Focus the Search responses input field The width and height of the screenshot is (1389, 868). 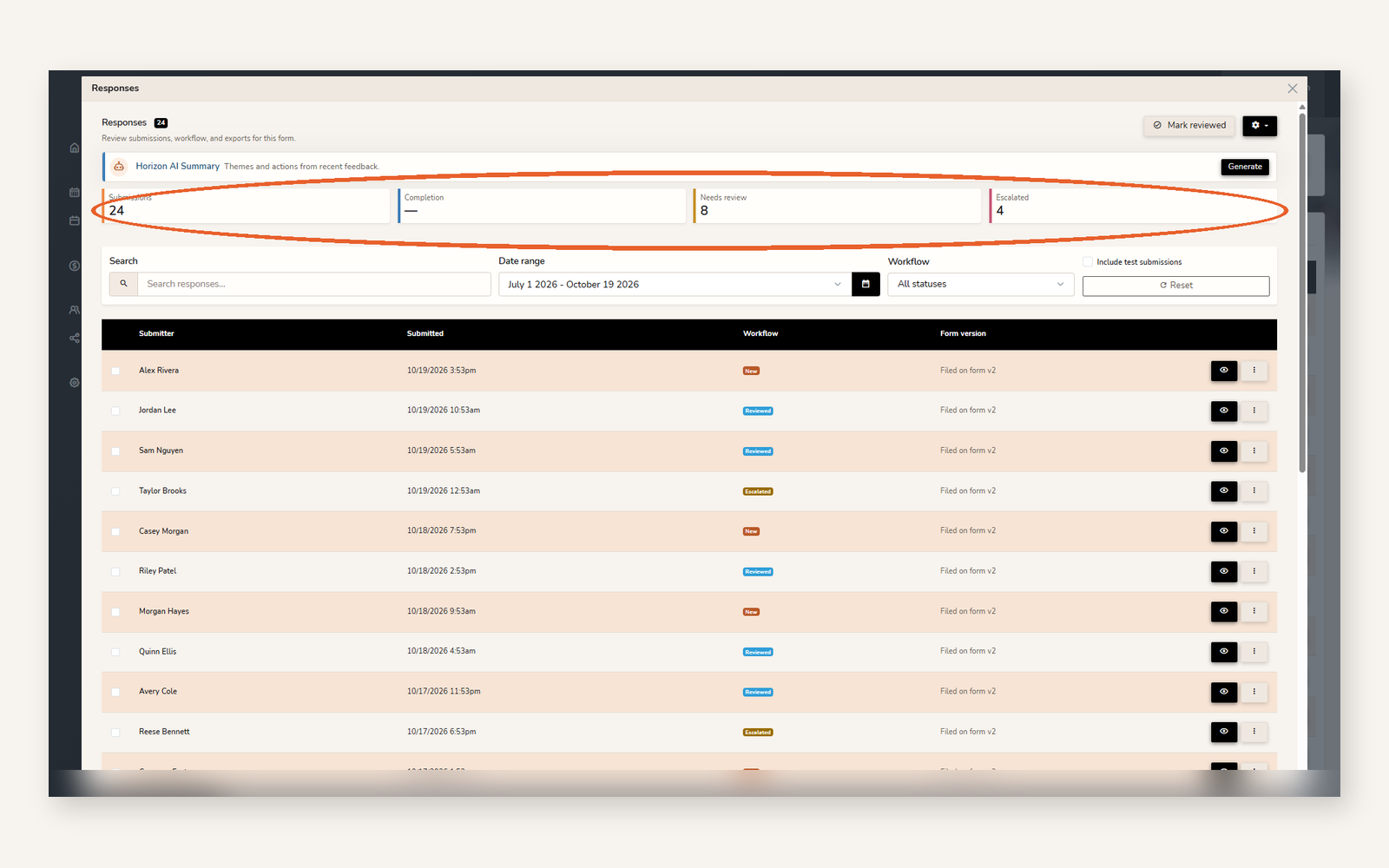pos(314,284)
